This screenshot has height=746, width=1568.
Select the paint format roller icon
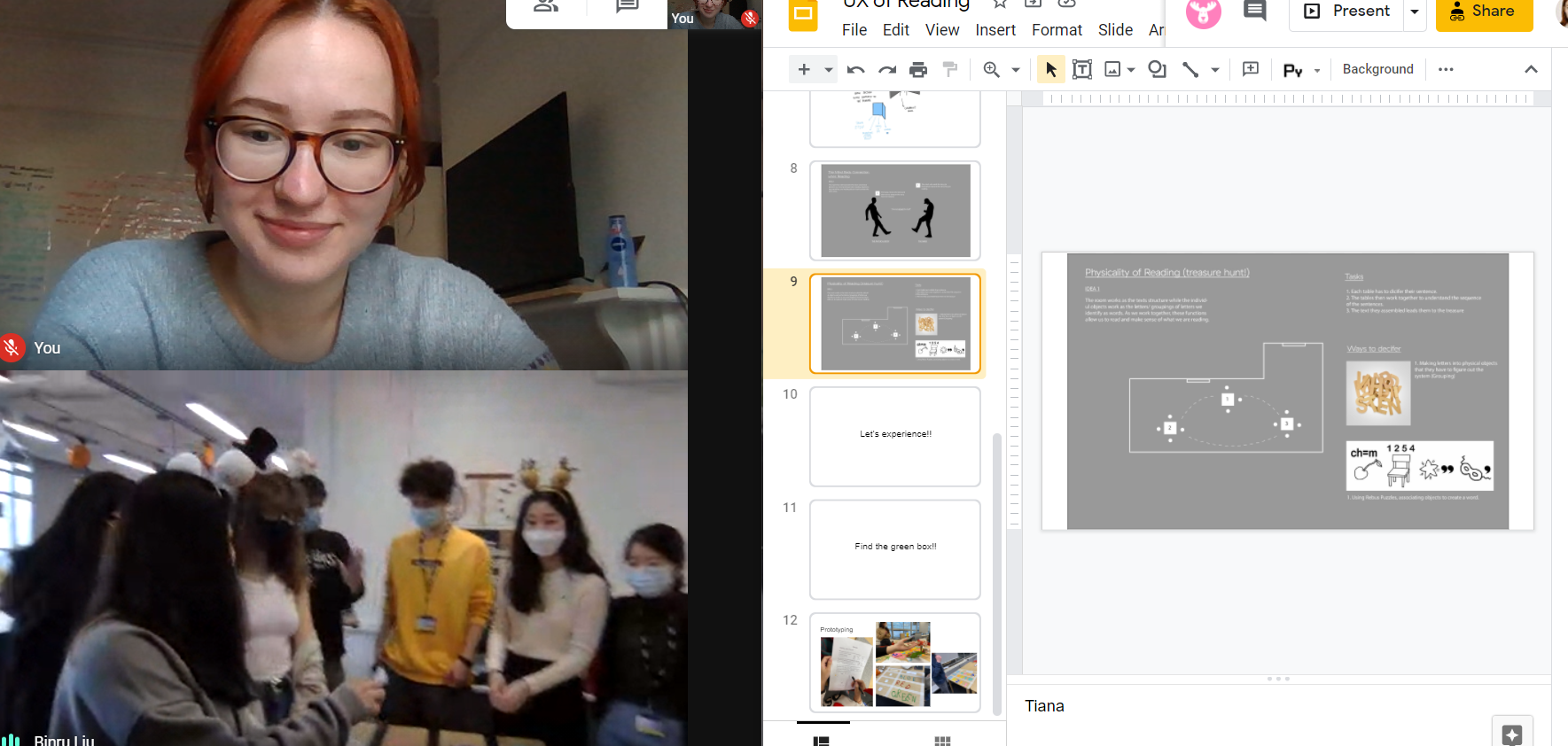[x=950, y=69]
